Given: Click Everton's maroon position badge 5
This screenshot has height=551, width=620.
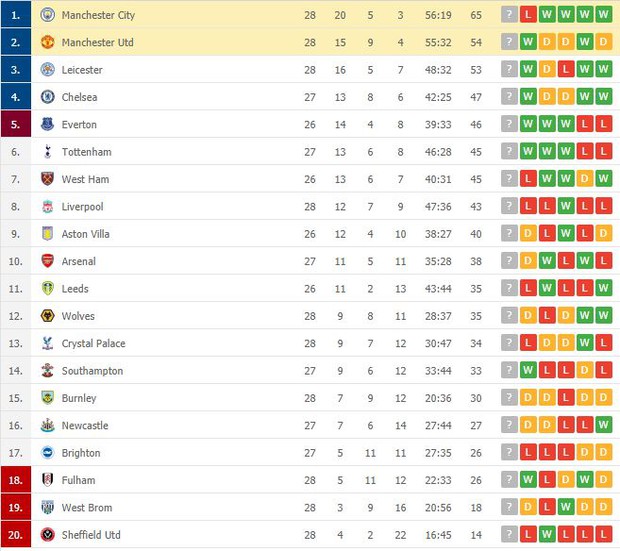Looking at the screenshot, I should pos(16,125).
